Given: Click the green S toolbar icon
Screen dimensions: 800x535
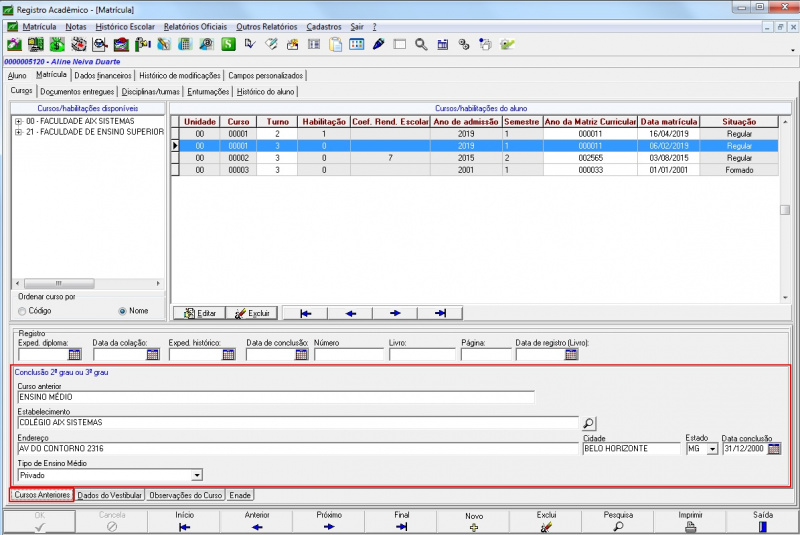Looking at the screenshot, I should click(x=228, y=44).
